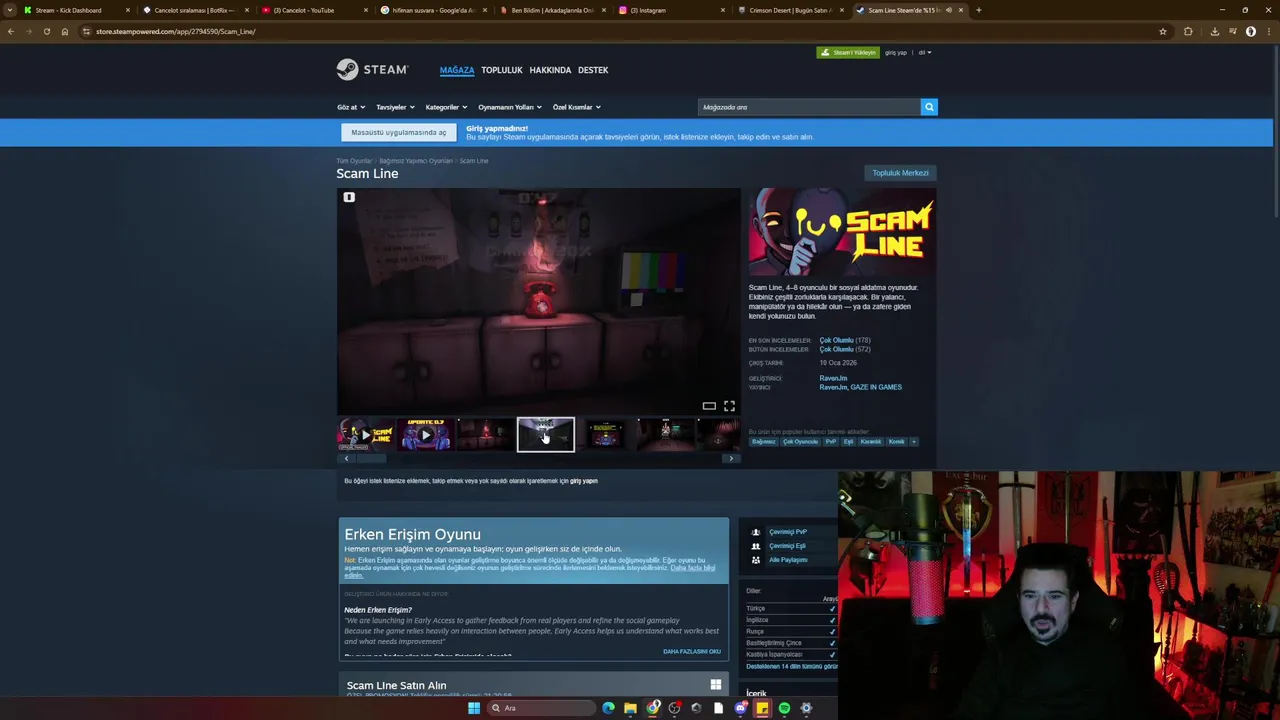
Task: Open the Göz at dropdown menu
Action: tap(351, 107)
